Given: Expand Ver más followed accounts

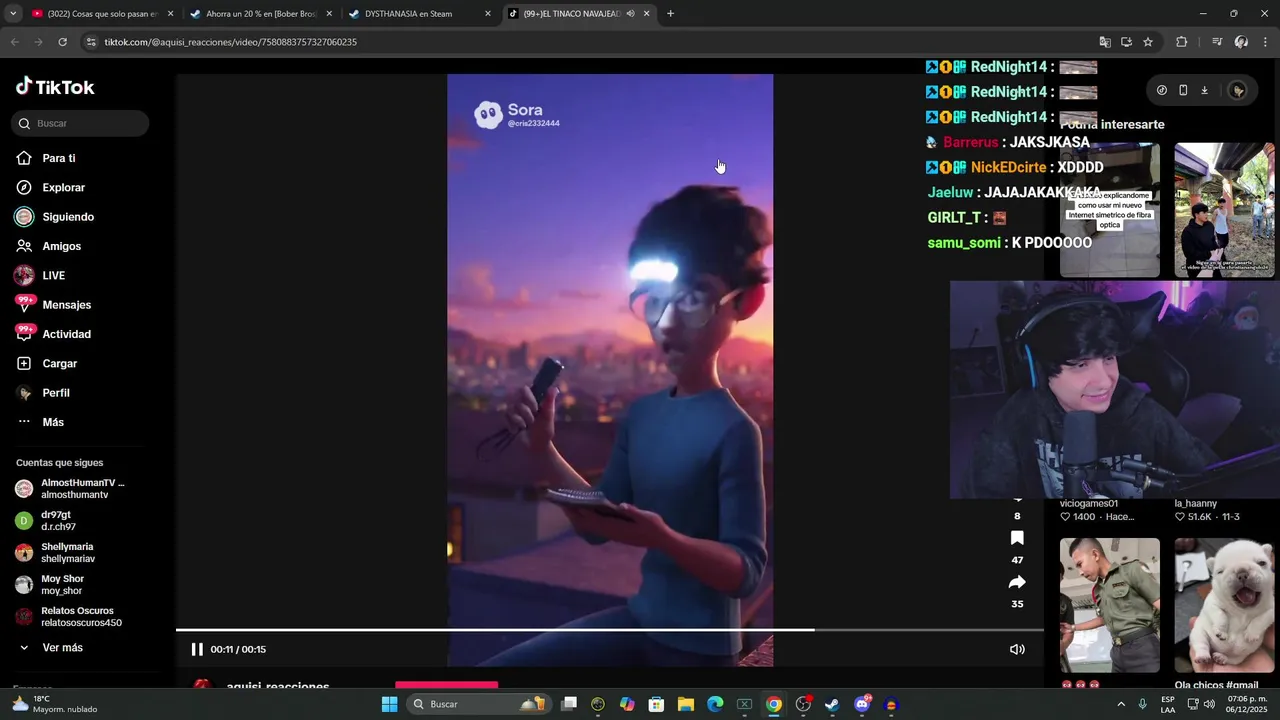Looking at the screenshot, I should coord(50,648).
